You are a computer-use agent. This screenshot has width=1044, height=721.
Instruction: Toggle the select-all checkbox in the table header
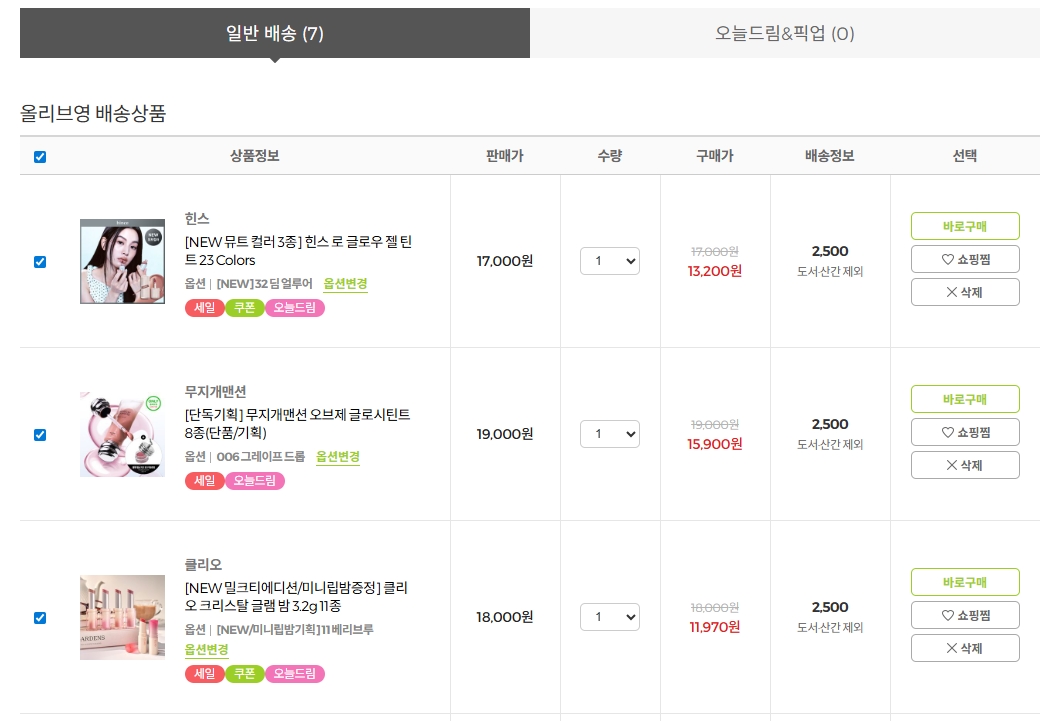(40, 157)
